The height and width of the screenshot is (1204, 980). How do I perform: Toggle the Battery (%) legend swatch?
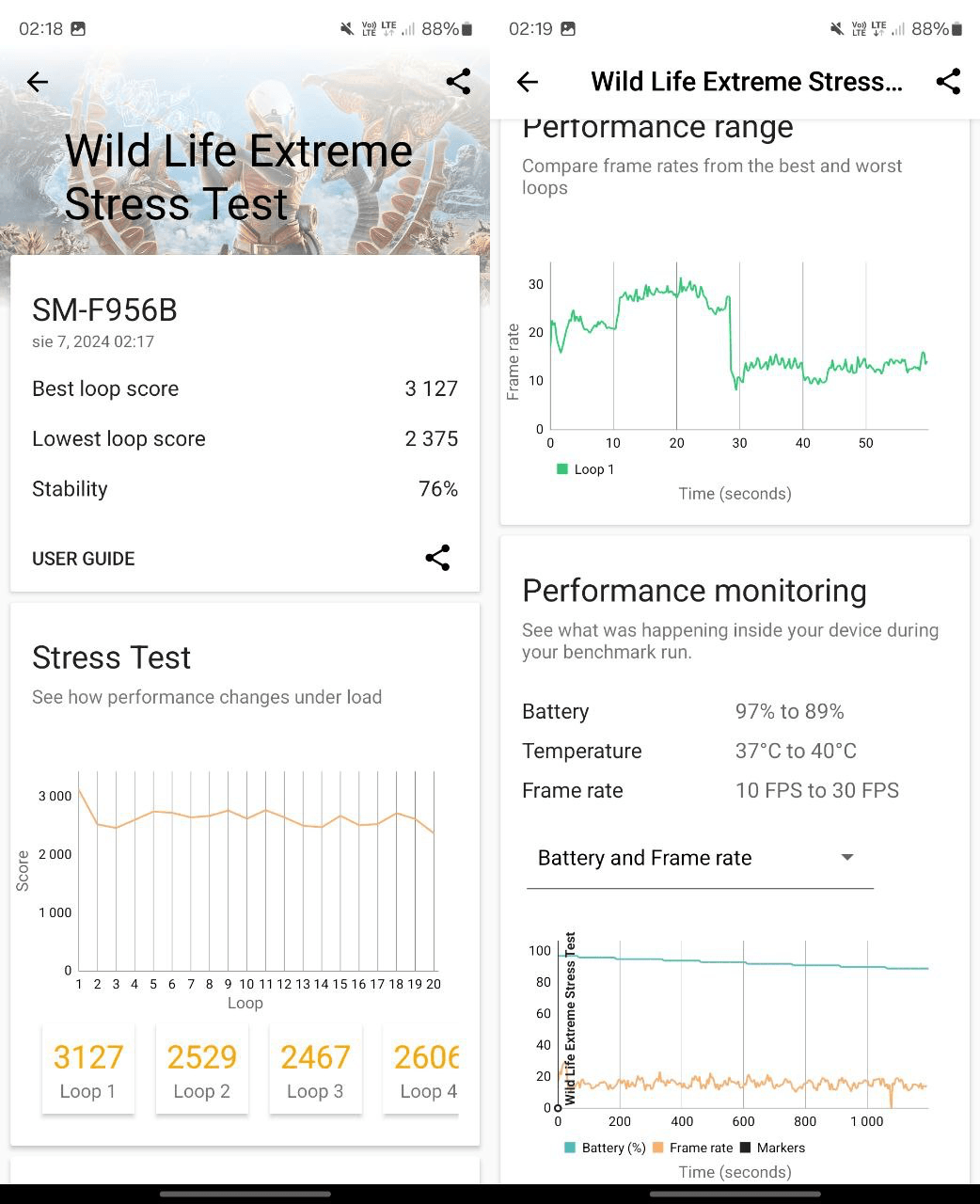click(570, 1148)
